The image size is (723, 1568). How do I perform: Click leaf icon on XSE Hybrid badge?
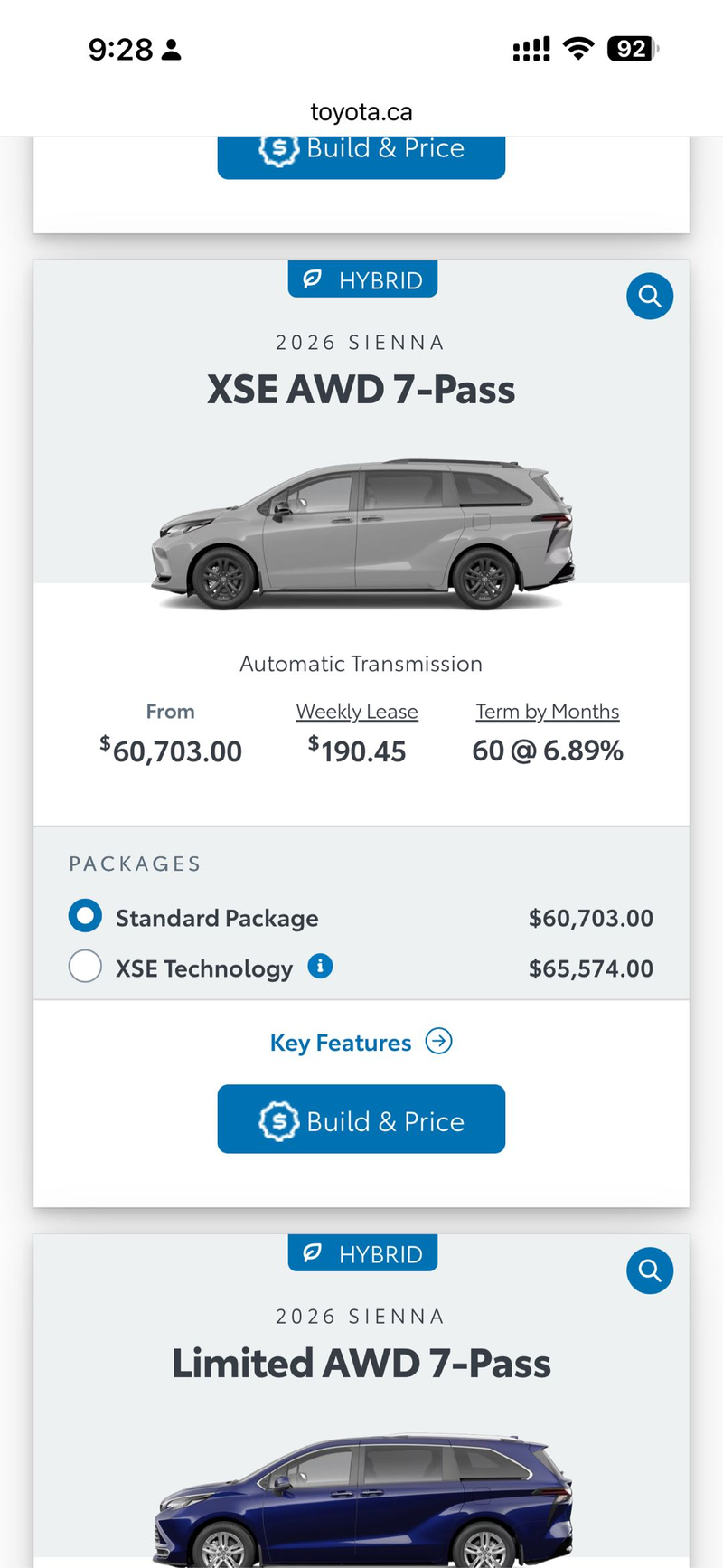[313, 279]
